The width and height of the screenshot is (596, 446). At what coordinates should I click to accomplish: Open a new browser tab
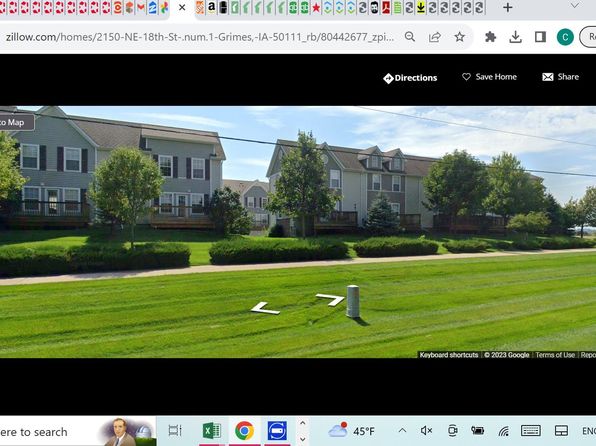pos(507,7)
